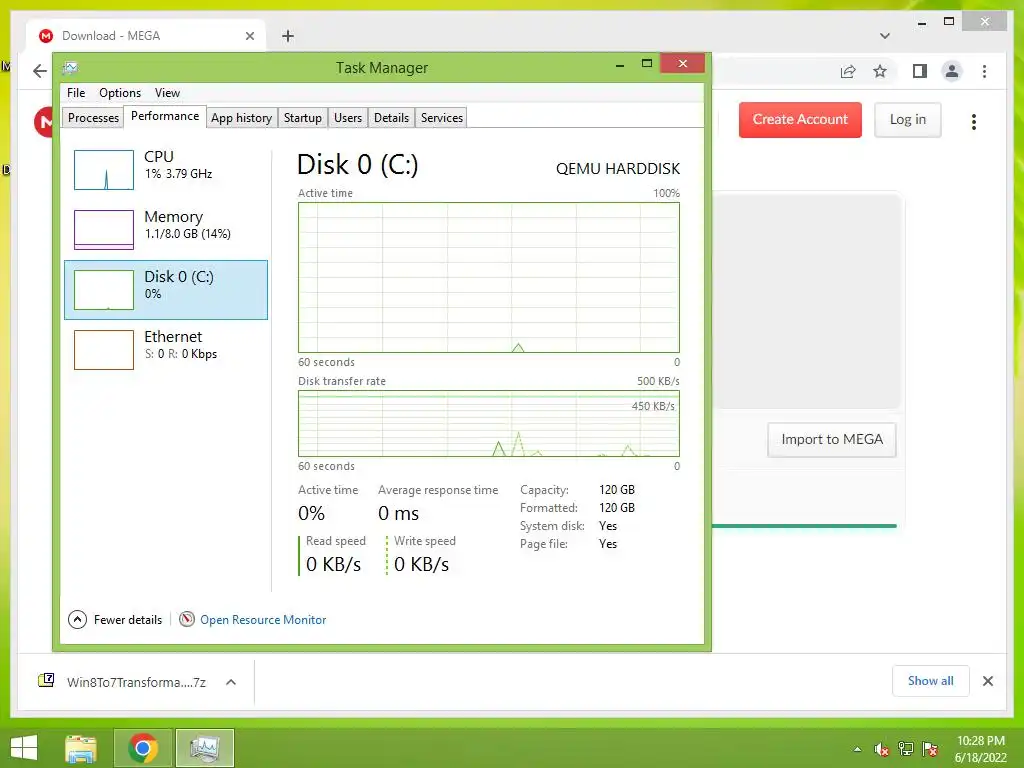Switch to the Processes tab

(93, 118)
